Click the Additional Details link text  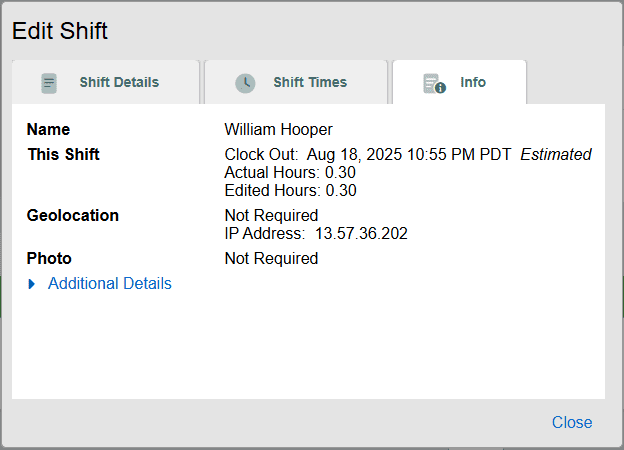click(109, 284)
